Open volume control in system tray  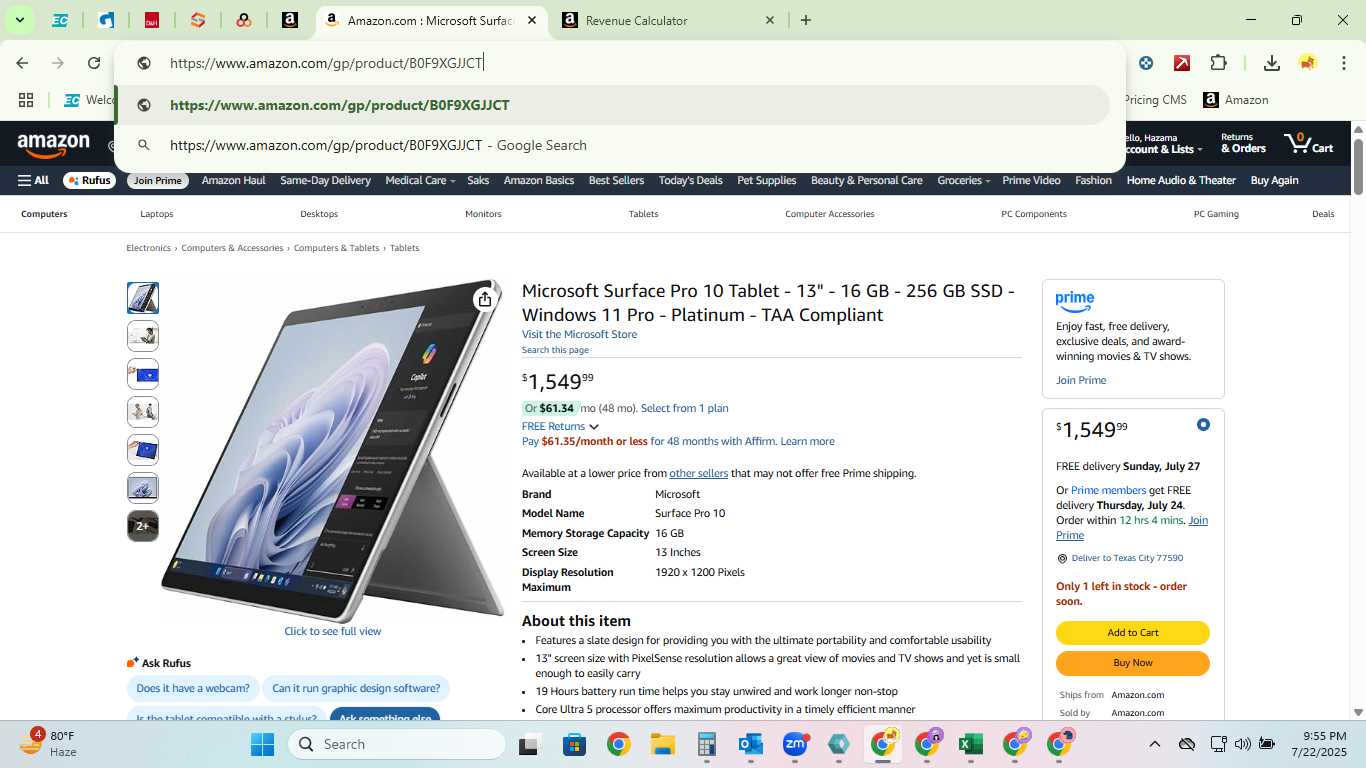point(1243,744)
